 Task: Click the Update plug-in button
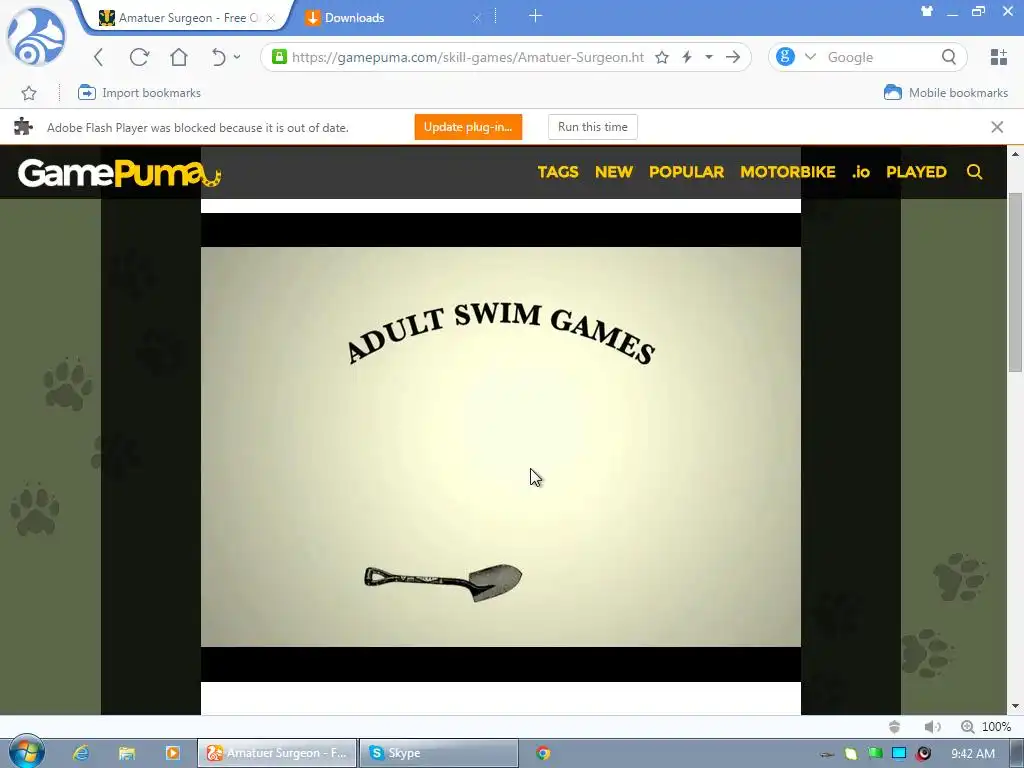point(468,127)
